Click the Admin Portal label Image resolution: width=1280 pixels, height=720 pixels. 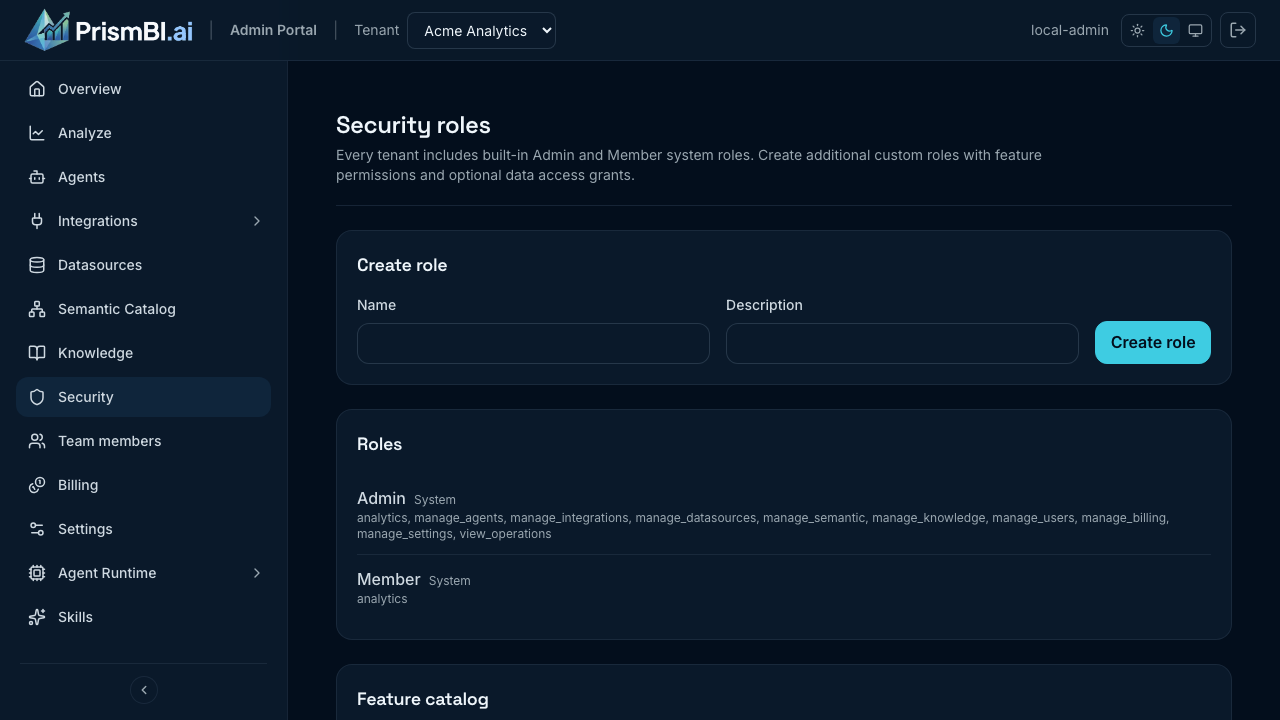tap(273, 30)
